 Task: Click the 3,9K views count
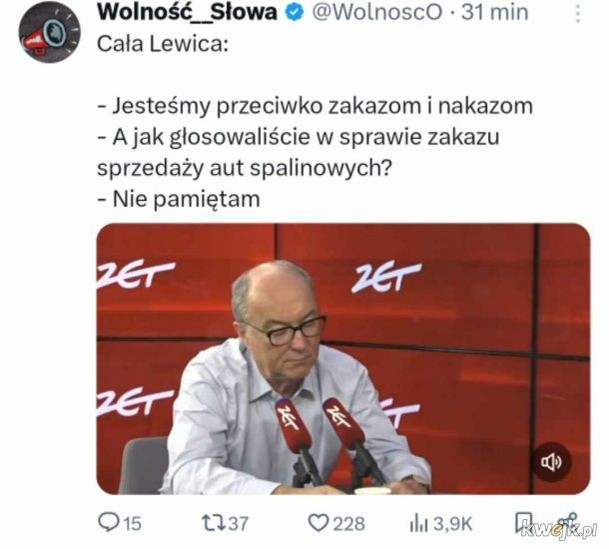pyautogui.click(x=452, y=524)
